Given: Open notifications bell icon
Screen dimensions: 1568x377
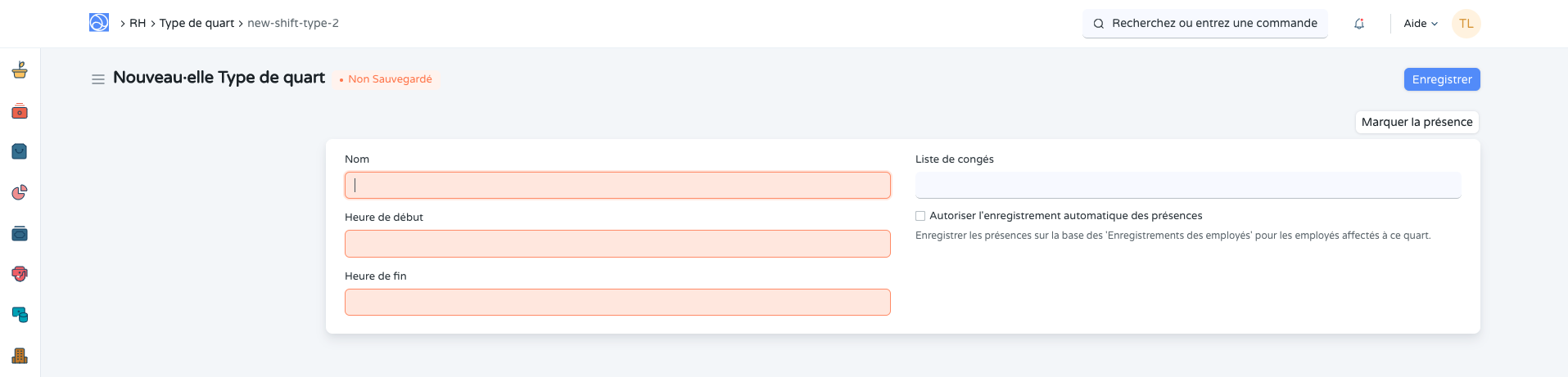Looking at the screenshot, I should (x=1359, y=24).
